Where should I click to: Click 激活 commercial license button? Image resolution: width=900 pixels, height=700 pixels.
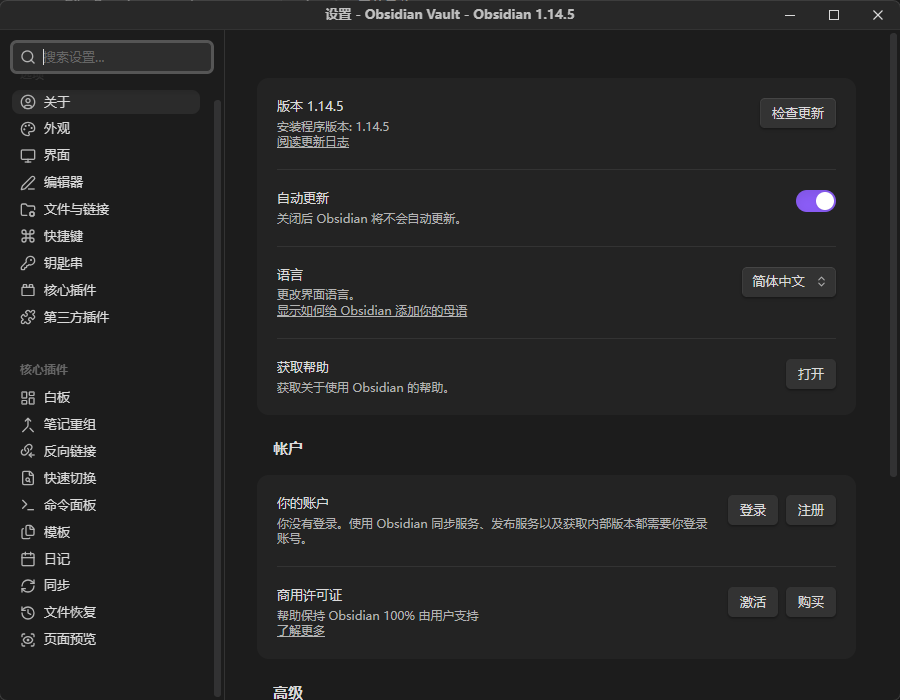tap(752, 602)
